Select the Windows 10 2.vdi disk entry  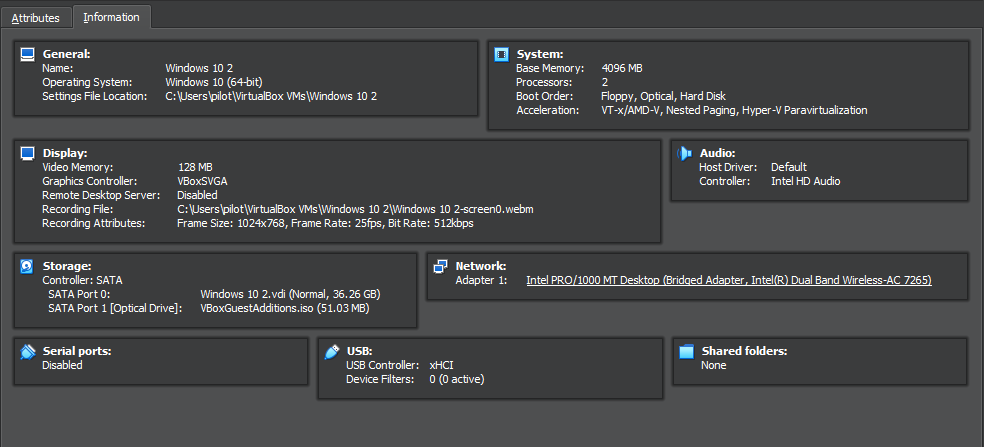pyautogui.click(x=290, y=294)
